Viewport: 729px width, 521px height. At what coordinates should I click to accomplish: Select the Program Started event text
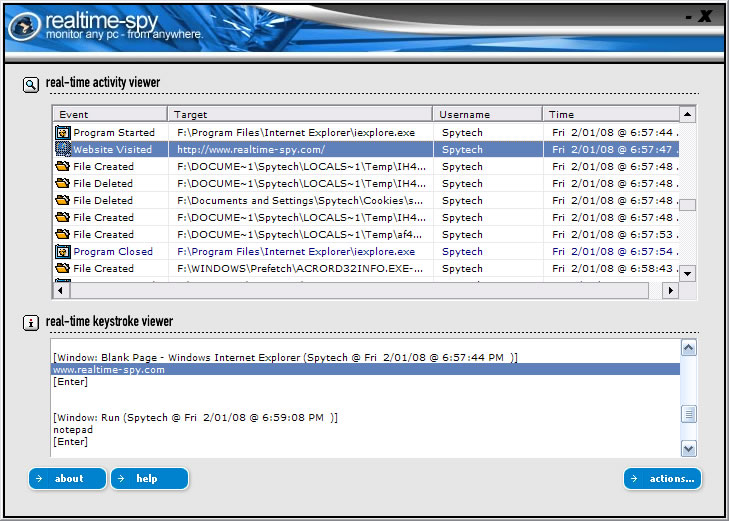point(114,132)
